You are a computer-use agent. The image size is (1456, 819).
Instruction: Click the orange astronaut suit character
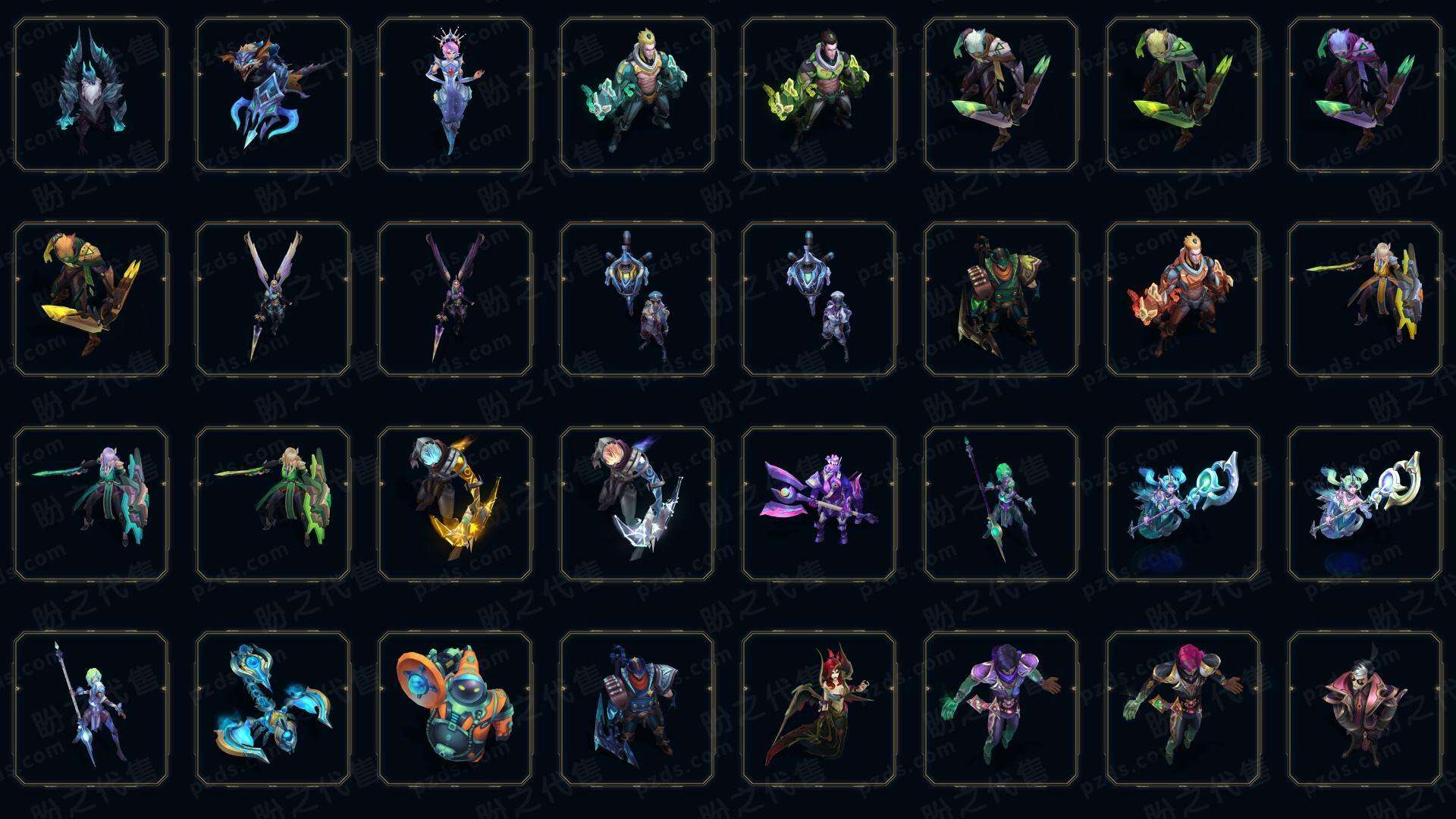tap(454, 708)
